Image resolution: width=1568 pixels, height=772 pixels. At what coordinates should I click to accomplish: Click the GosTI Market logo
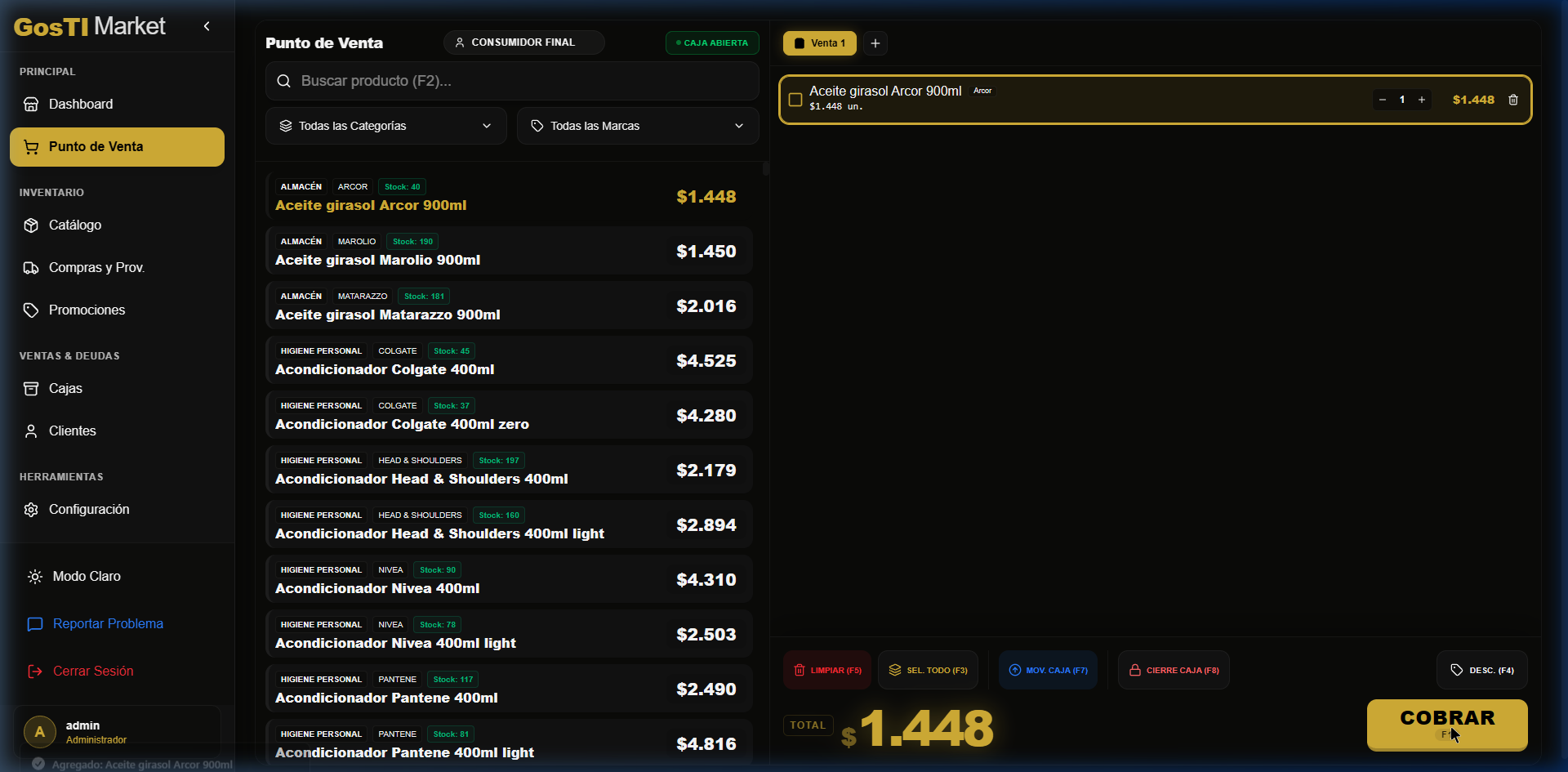point(90,26)
